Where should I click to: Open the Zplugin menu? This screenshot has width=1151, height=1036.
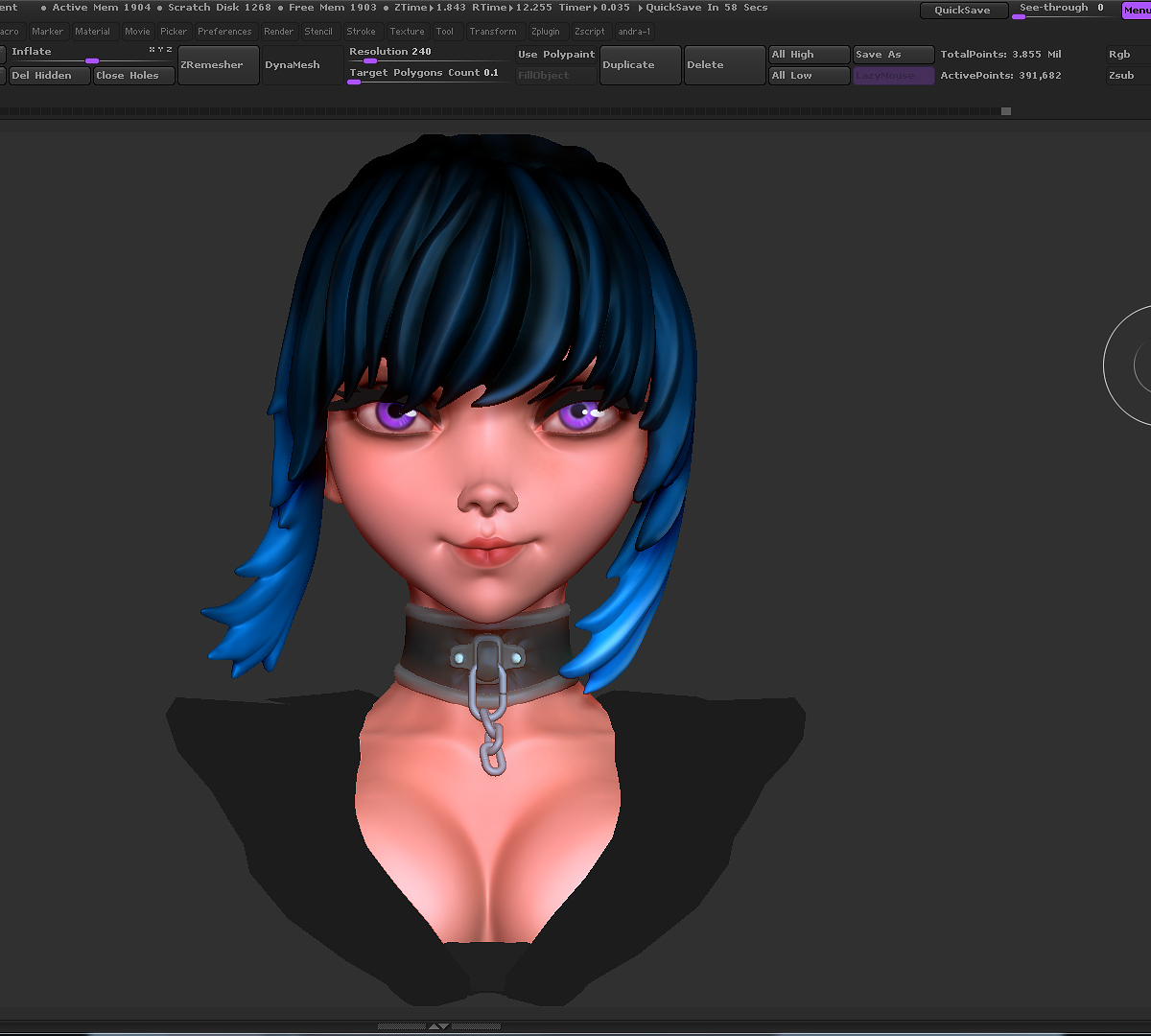545,32
